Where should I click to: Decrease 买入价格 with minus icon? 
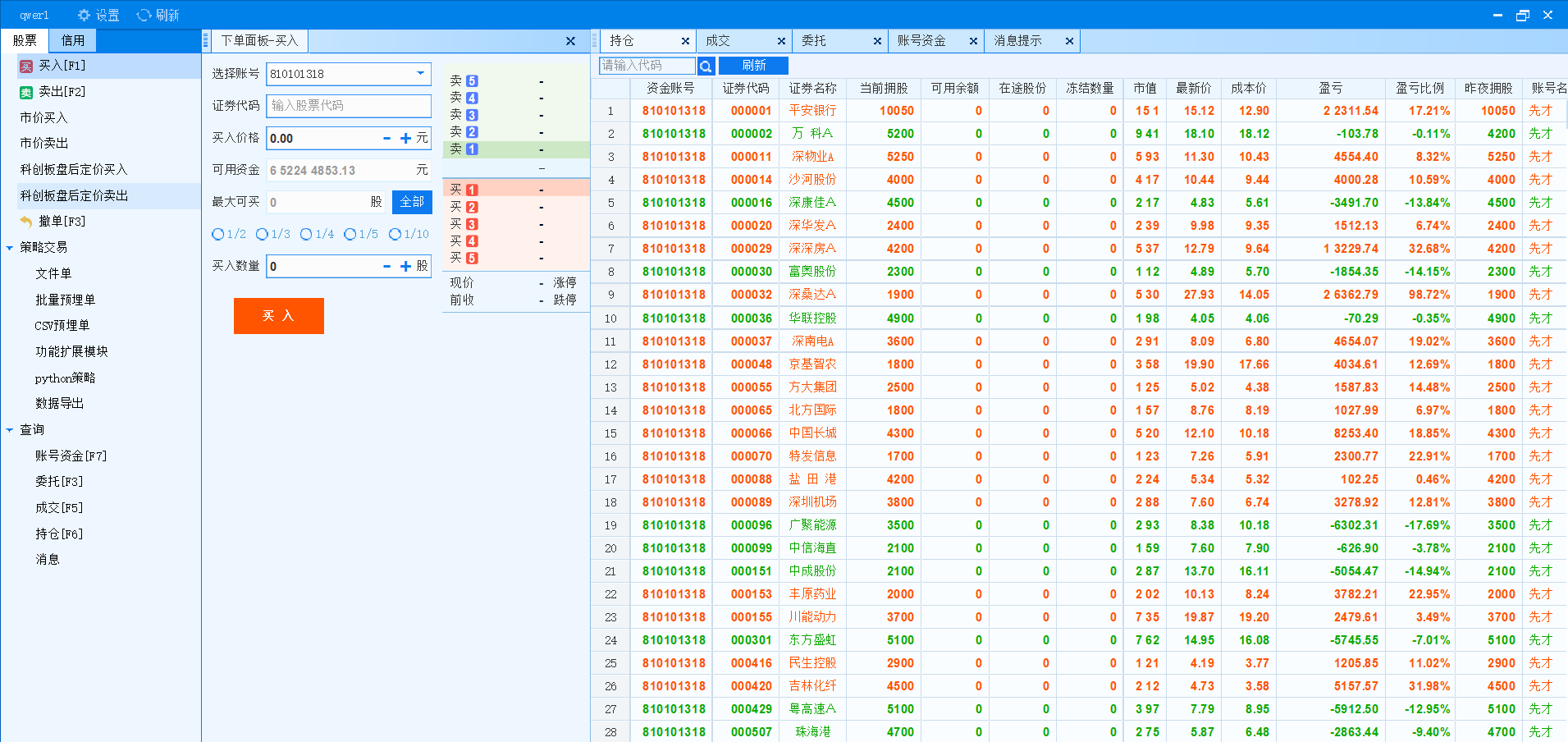386,139
